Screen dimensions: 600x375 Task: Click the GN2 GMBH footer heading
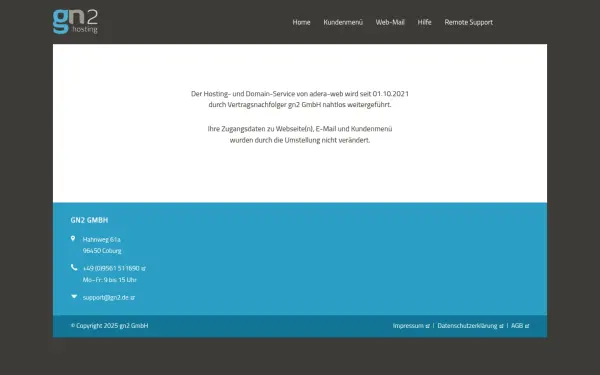(x=89, y=220)
